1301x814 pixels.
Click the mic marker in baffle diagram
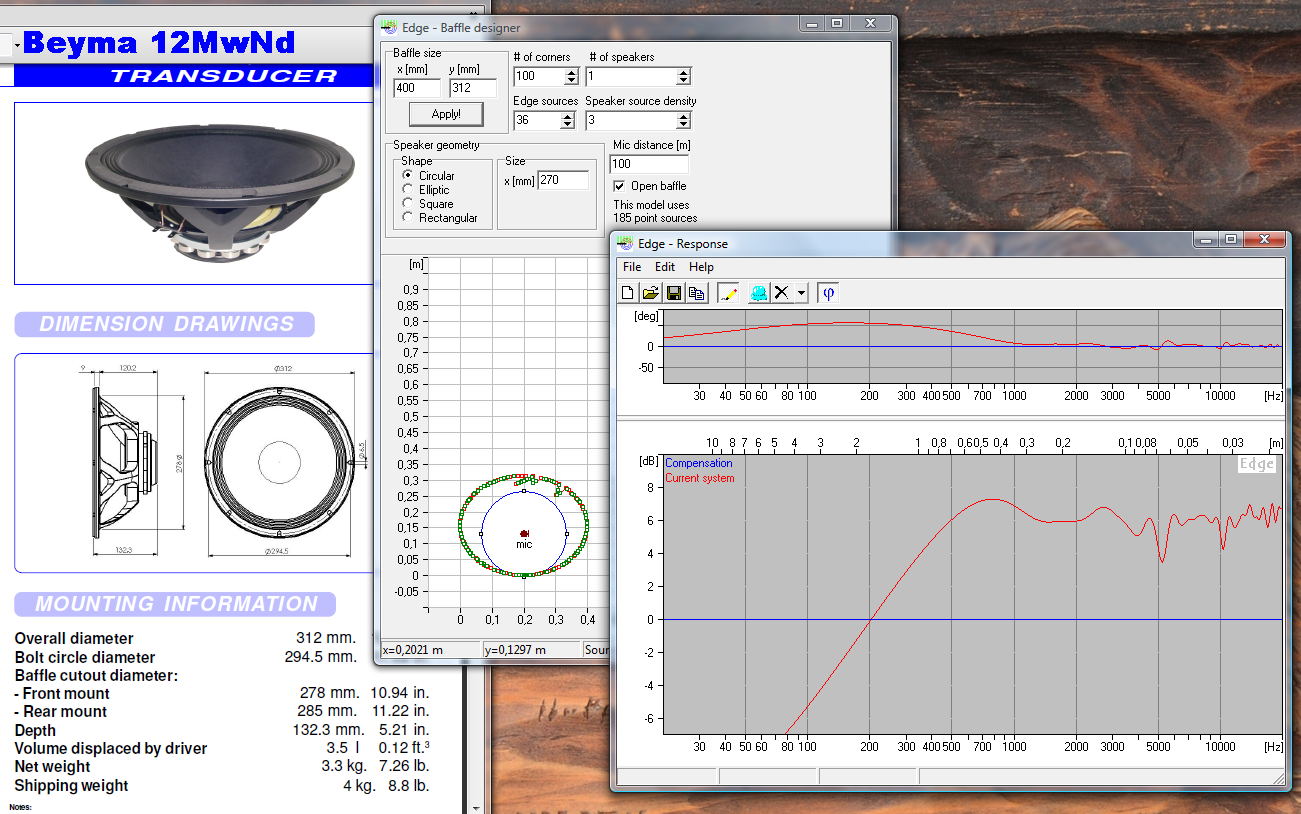click(524, 535)
